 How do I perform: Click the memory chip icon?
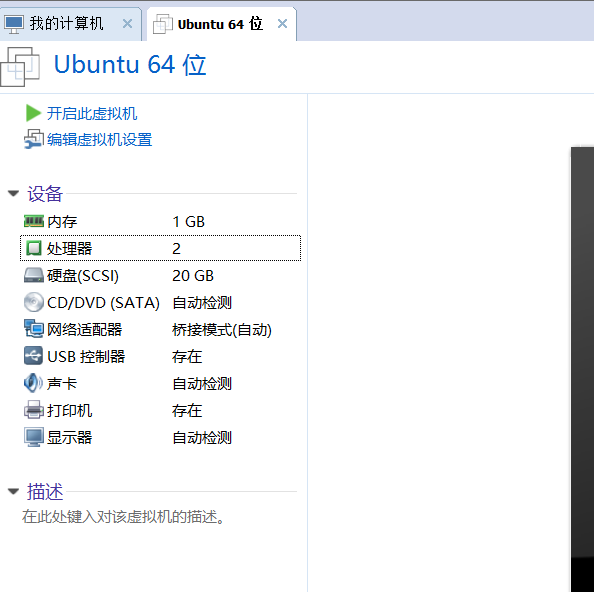[34, 221]
